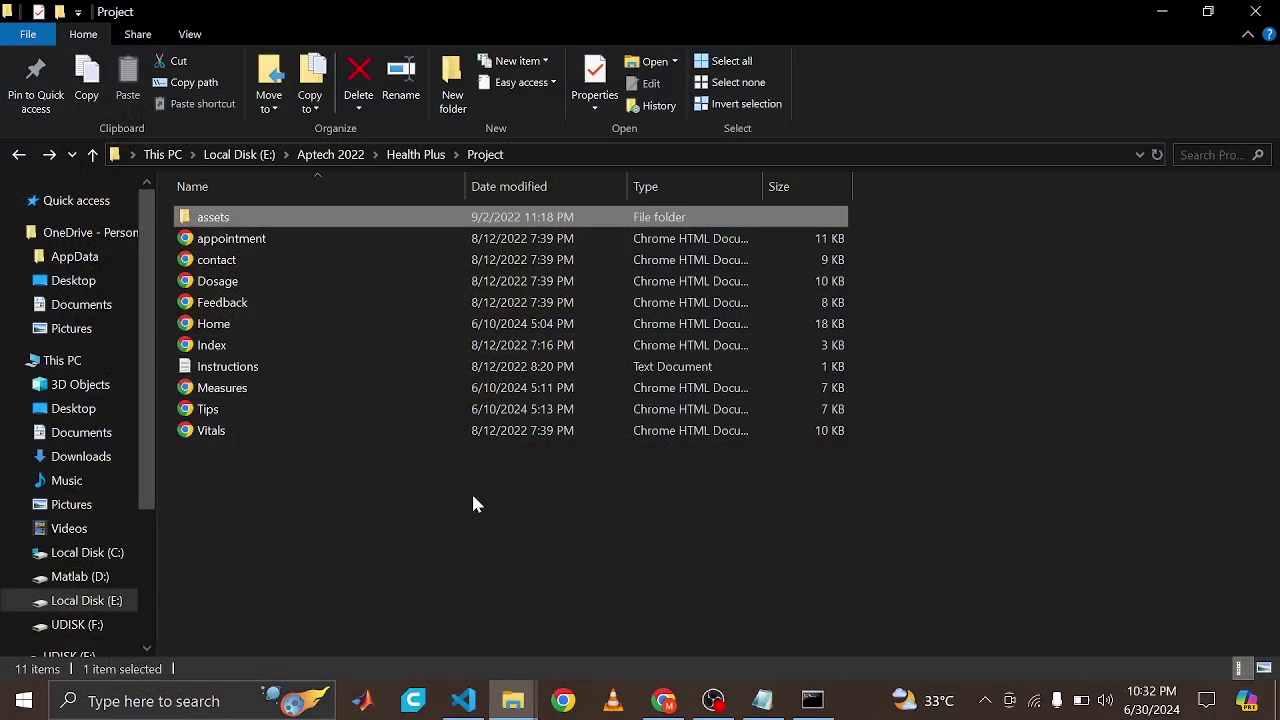Expand the address bar history dropdown
The width and height of the screenshot is (1280, 720).
(x=1139, y=155)
